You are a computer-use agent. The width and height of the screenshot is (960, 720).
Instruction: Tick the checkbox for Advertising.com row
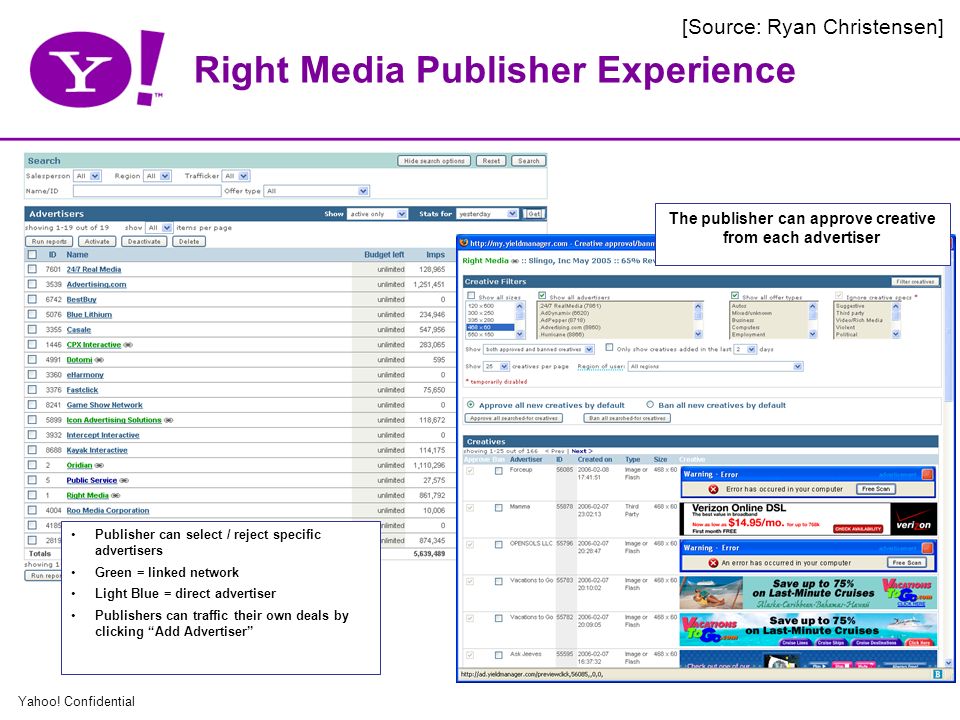(x=32, y=284)
